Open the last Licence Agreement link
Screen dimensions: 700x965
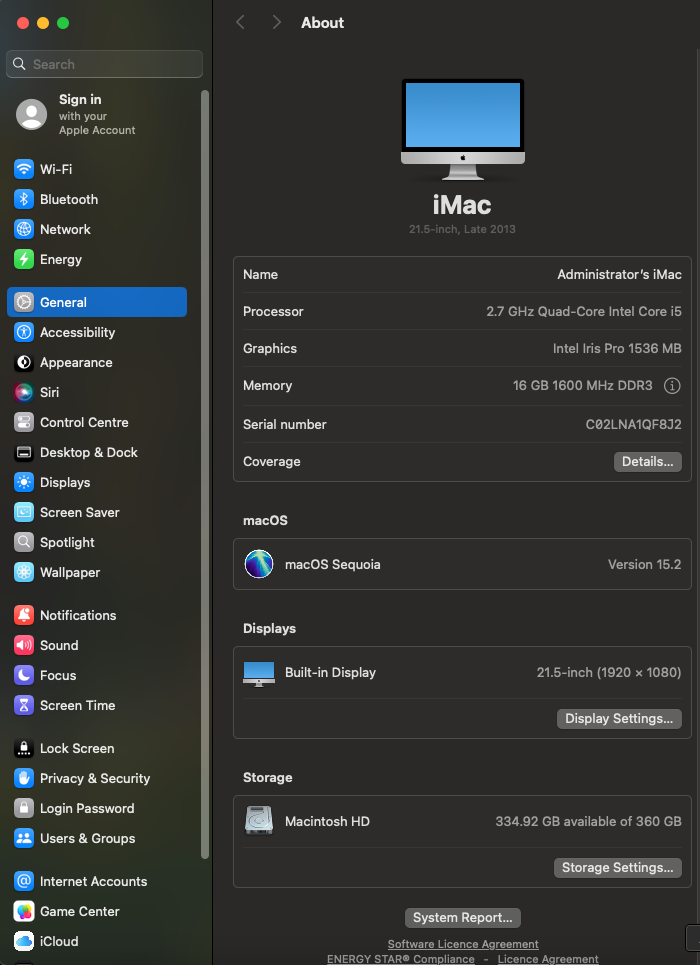click(x=548, y=959)
